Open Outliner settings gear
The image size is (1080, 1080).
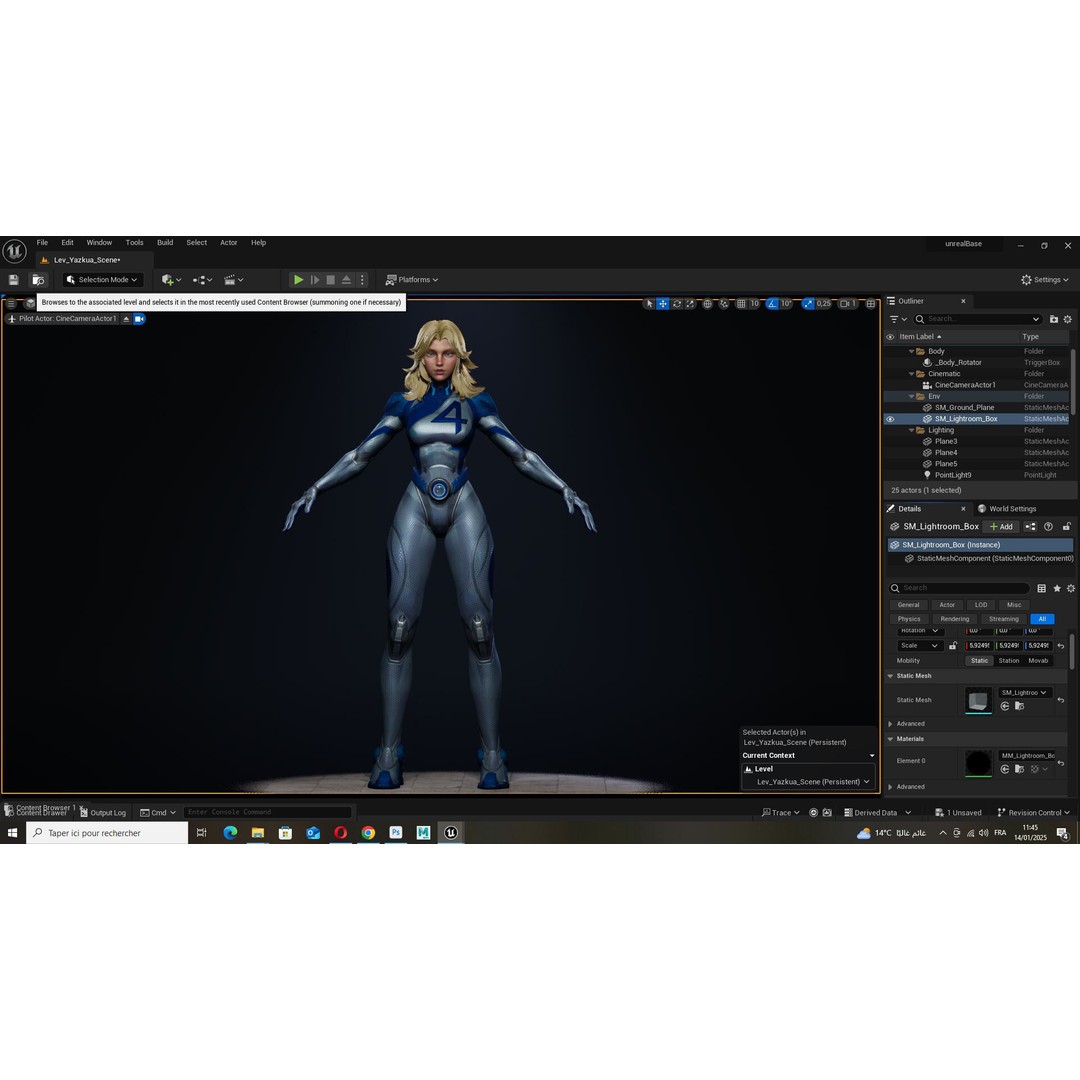(x=1068, y=319)
